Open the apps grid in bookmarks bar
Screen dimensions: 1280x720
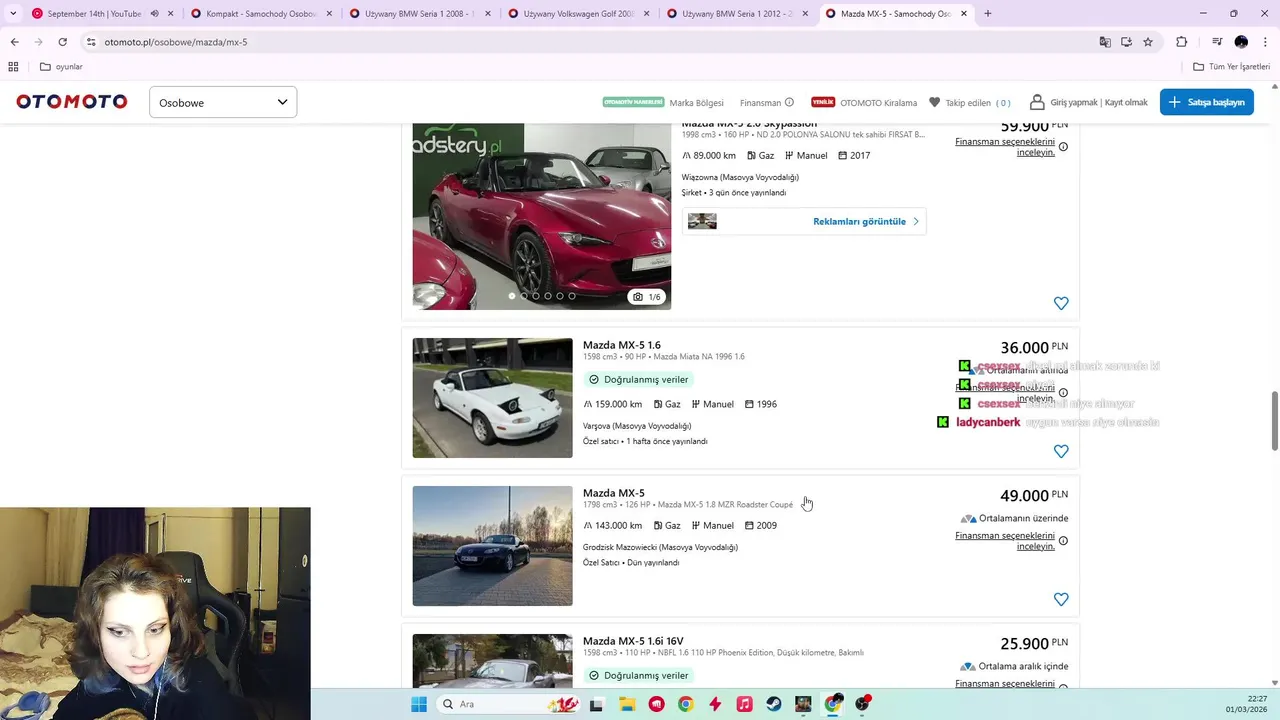(x=13, y=67)
